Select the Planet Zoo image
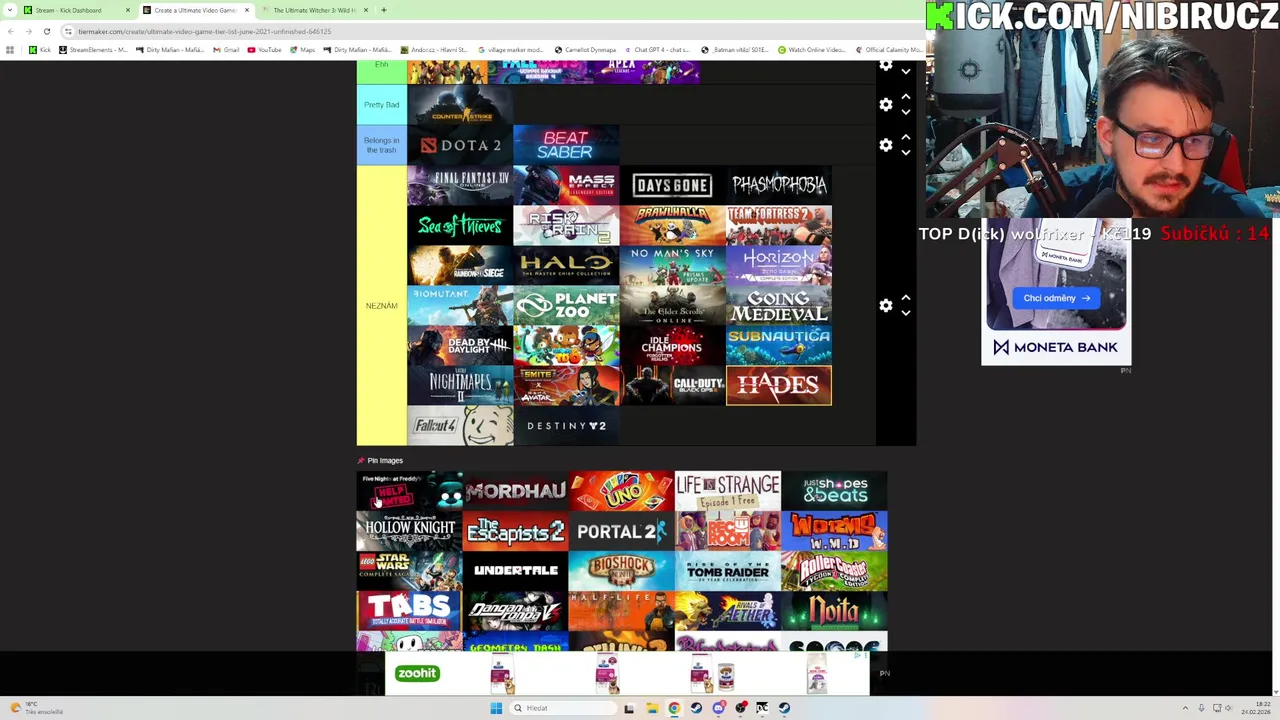Viewport: 1280px width, 720px height. (566, 306)
